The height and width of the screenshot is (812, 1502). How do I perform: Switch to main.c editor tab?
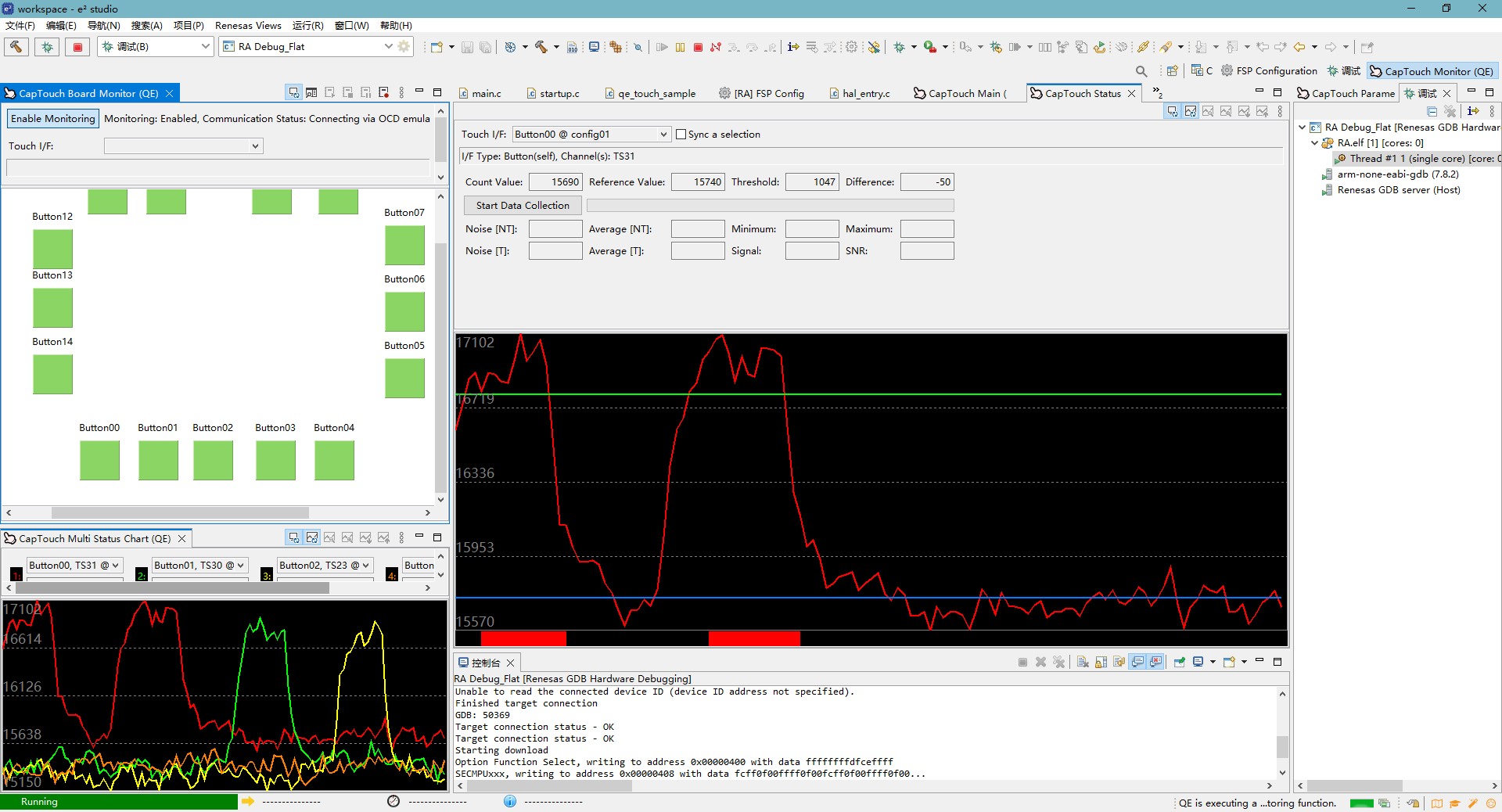[x=480, y=93]
